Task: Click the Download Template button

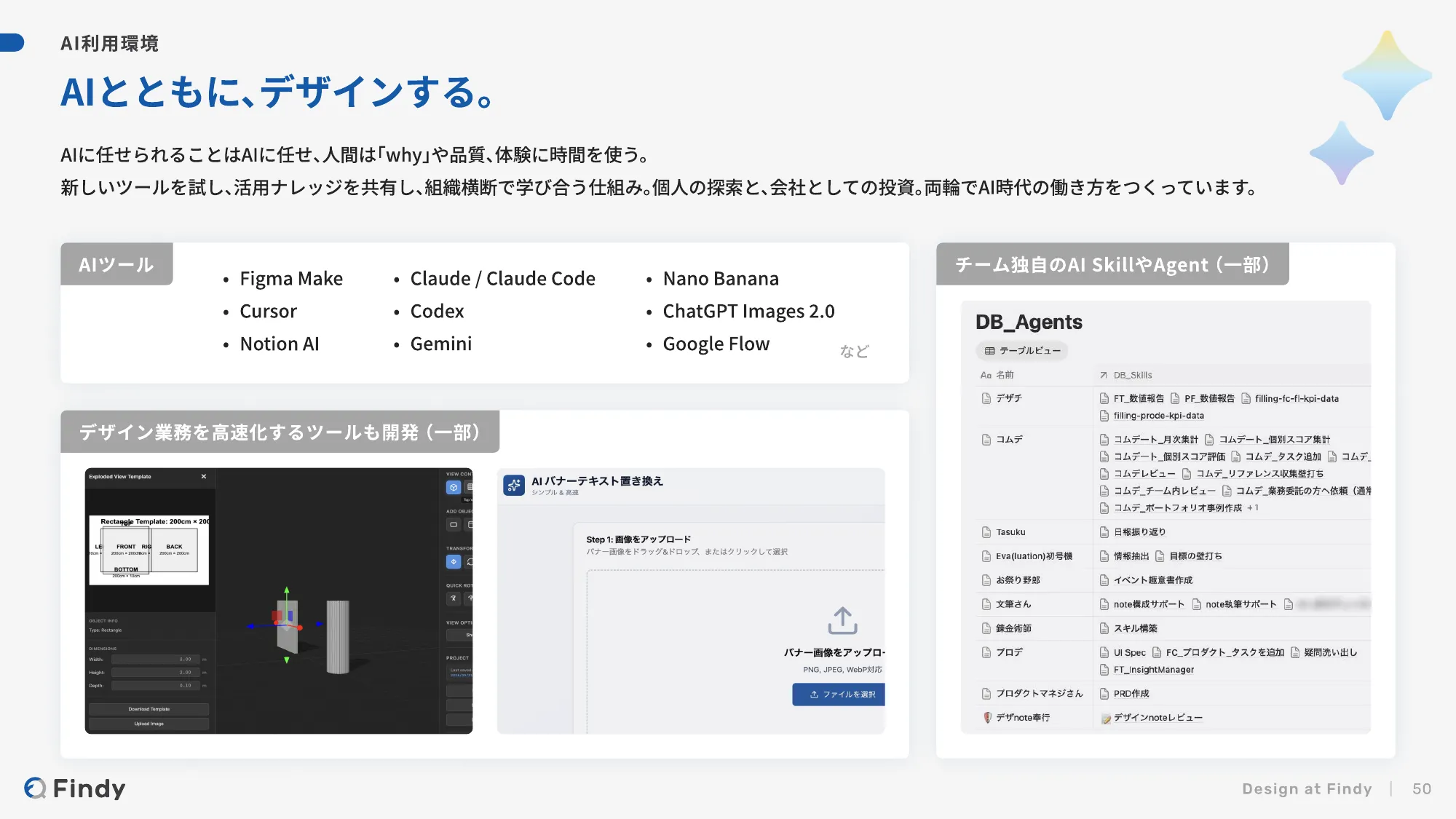Action: pos(149,709)
